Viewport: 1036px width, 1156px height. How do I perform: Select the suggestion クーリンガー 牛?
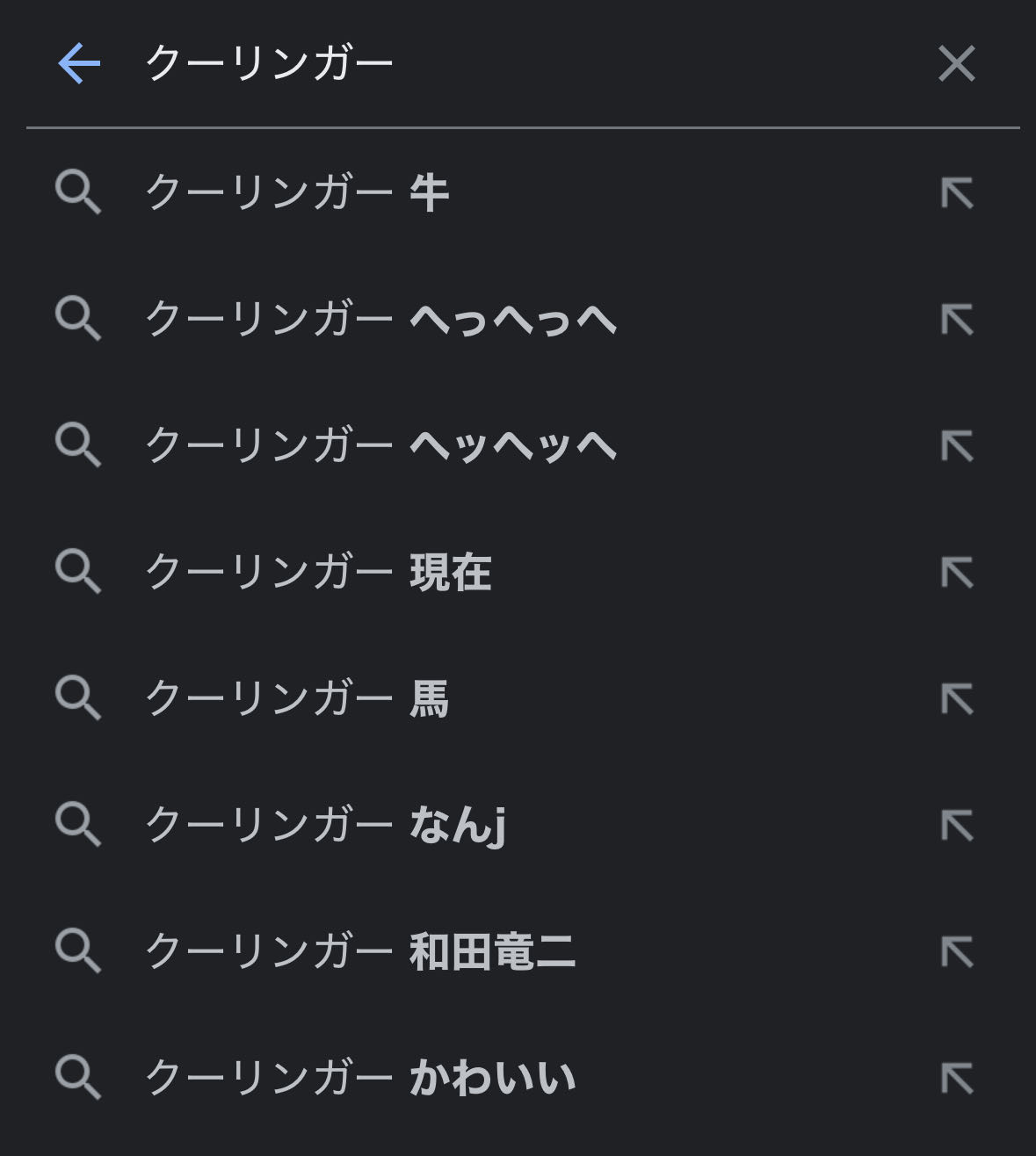tap(297, 192)
